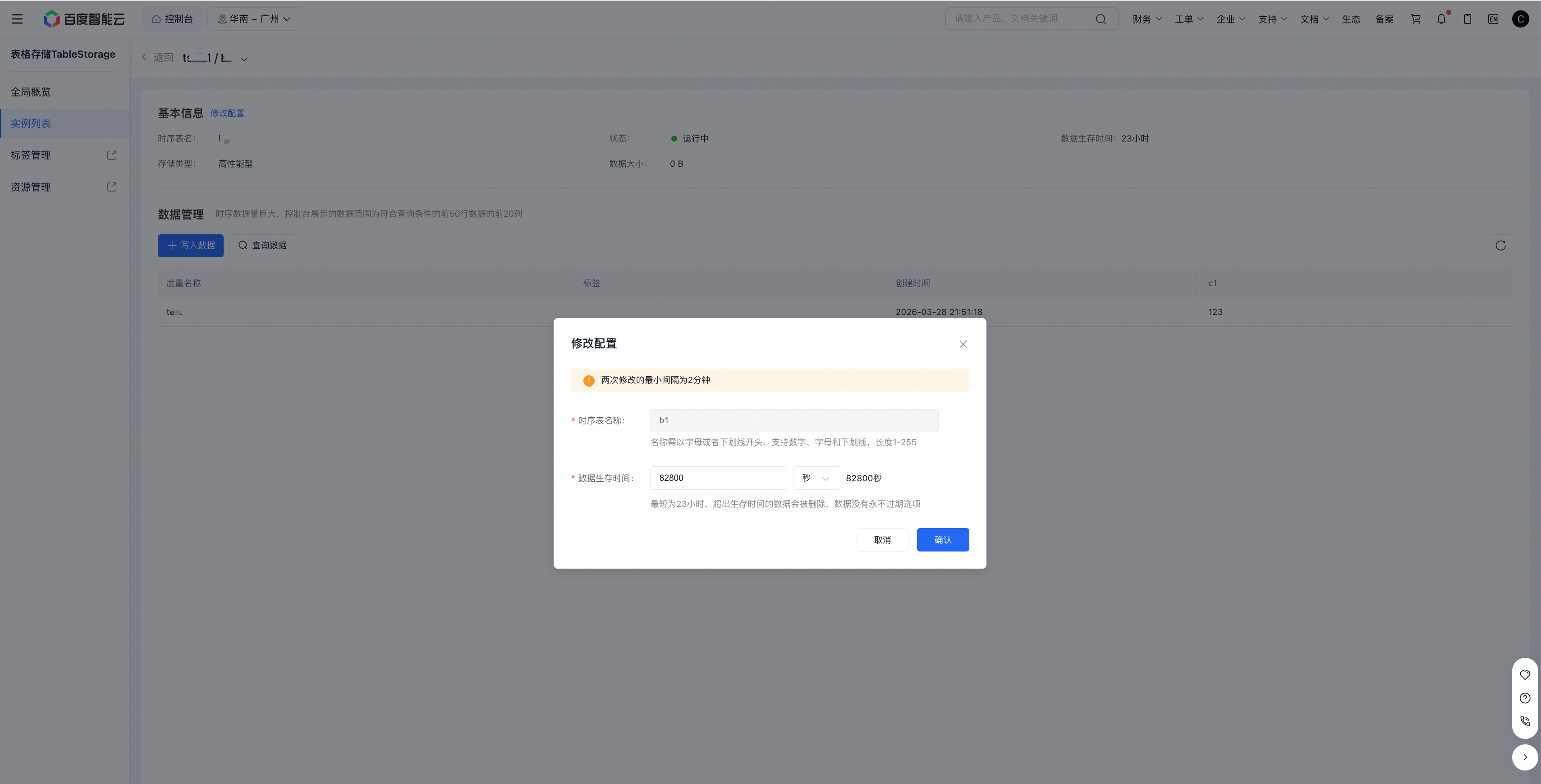Open the notification bell

(x=1441, y=19)
